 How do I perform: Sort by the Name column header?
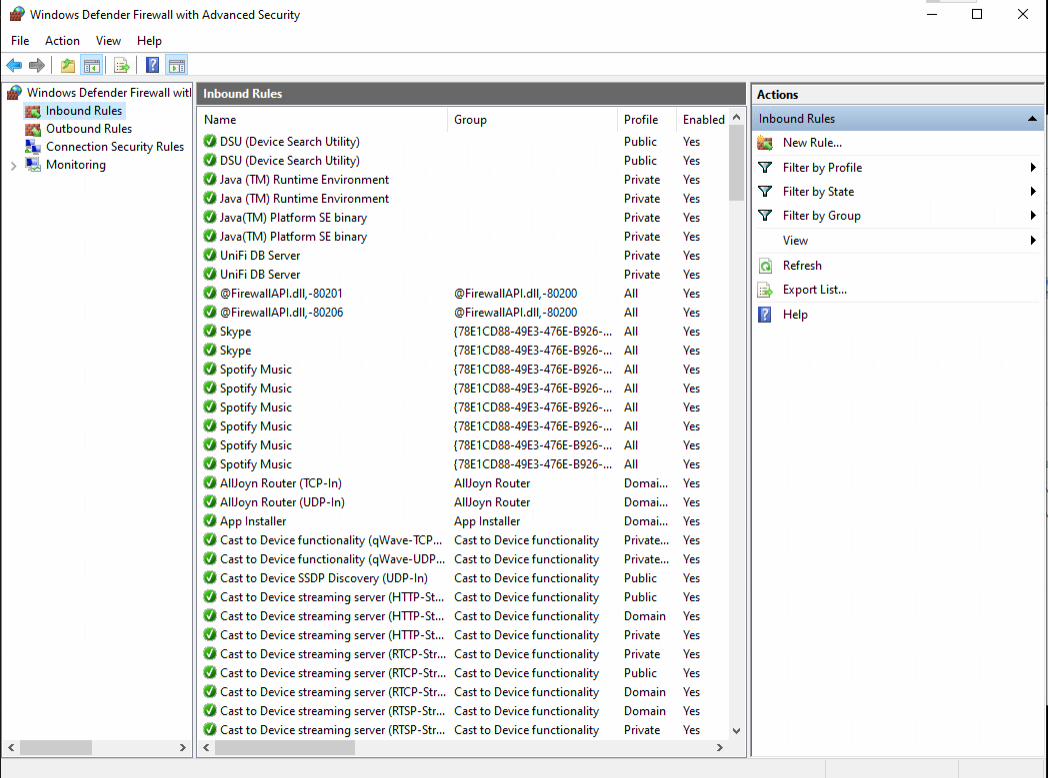(323, 120)
